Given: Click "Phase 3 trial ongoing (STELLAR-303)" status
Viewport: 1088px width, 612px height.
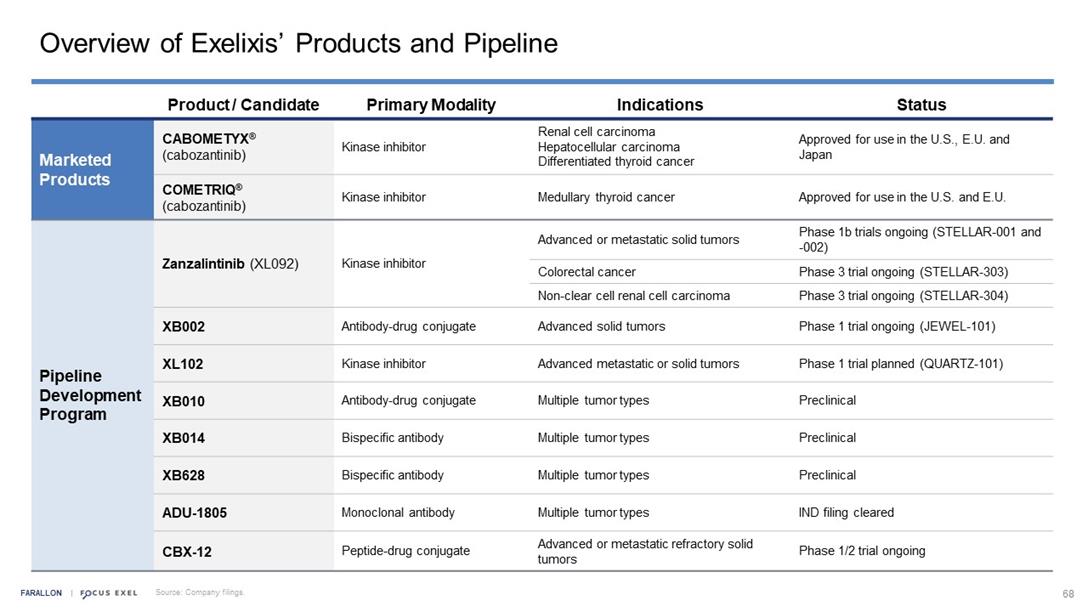Looking at the screenshot, I should pos(903,272).
